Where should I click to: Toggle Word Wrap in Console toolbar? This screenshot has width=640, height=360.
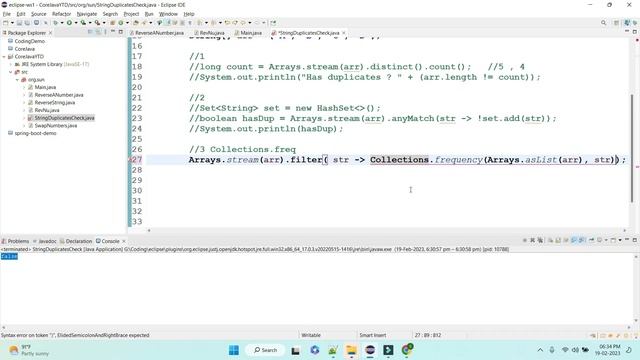[x=566, y=240]
